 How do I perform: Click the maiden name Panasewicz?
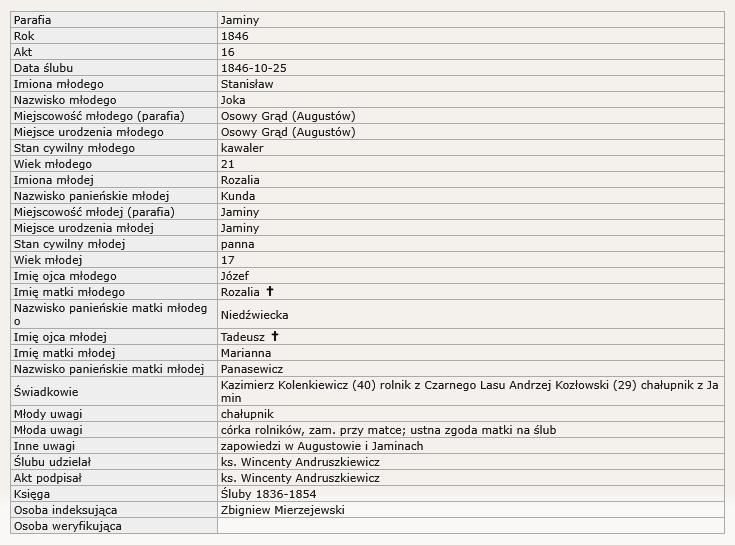tap(252, 369)
